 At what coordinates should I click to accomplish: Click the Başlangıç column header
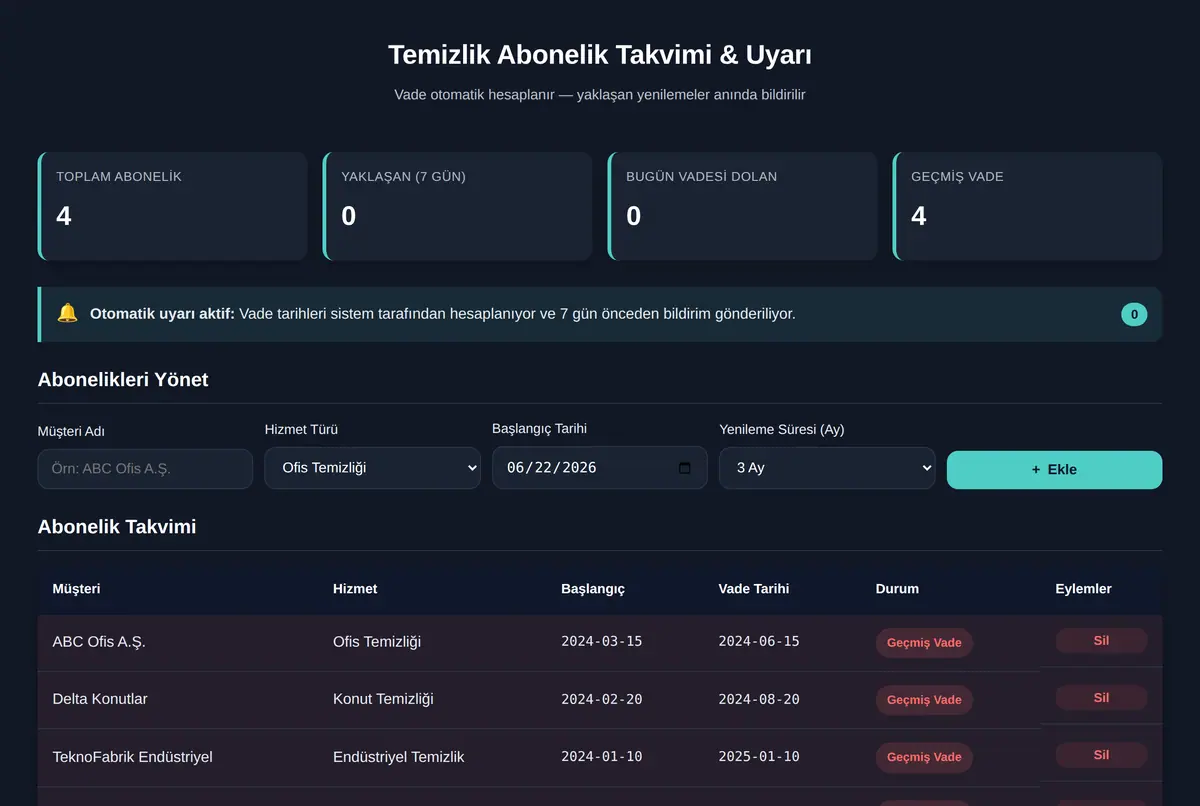pos(593,588)
